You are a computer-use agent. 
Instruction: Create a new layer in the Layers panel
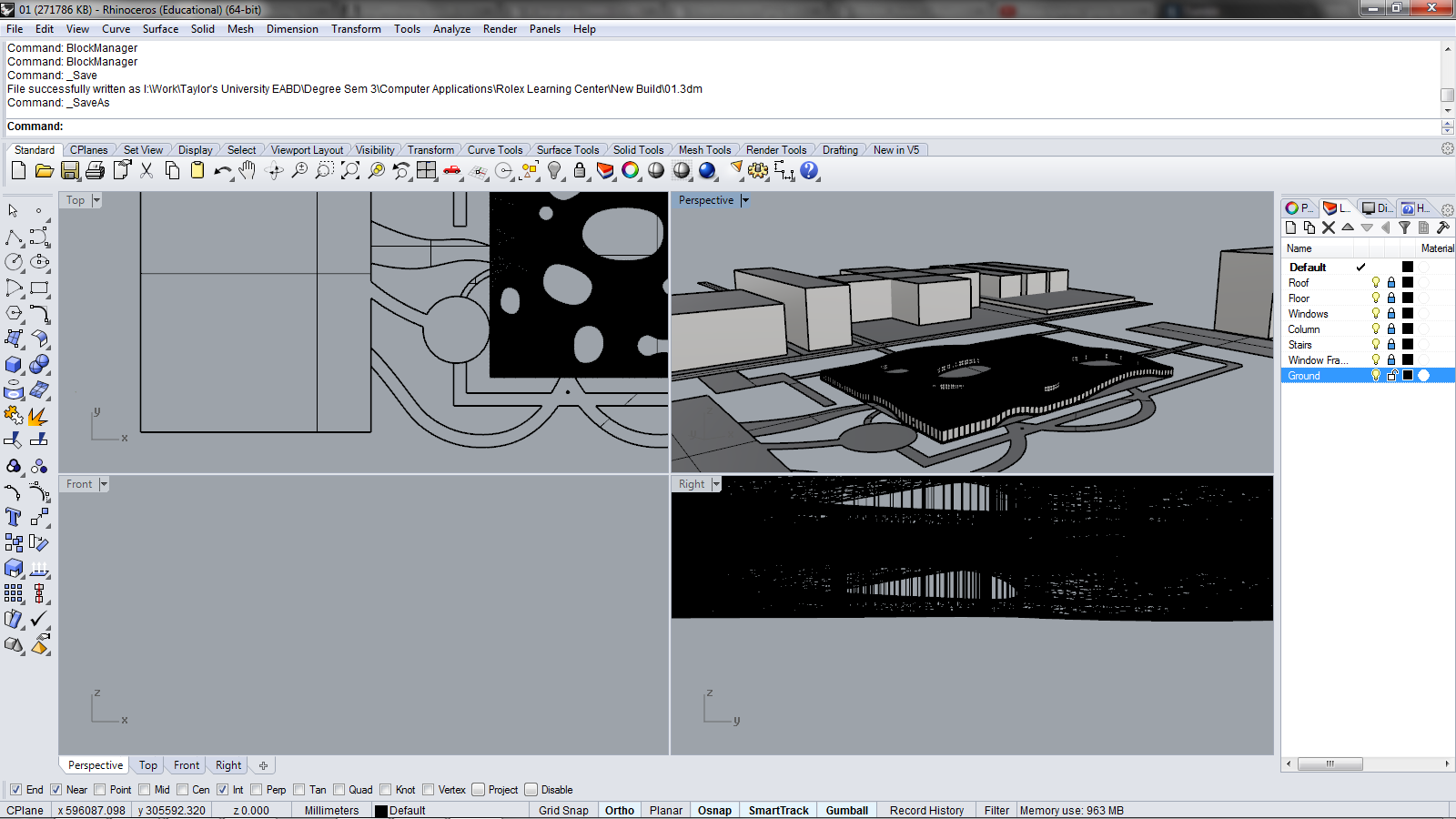(1290, 227)
